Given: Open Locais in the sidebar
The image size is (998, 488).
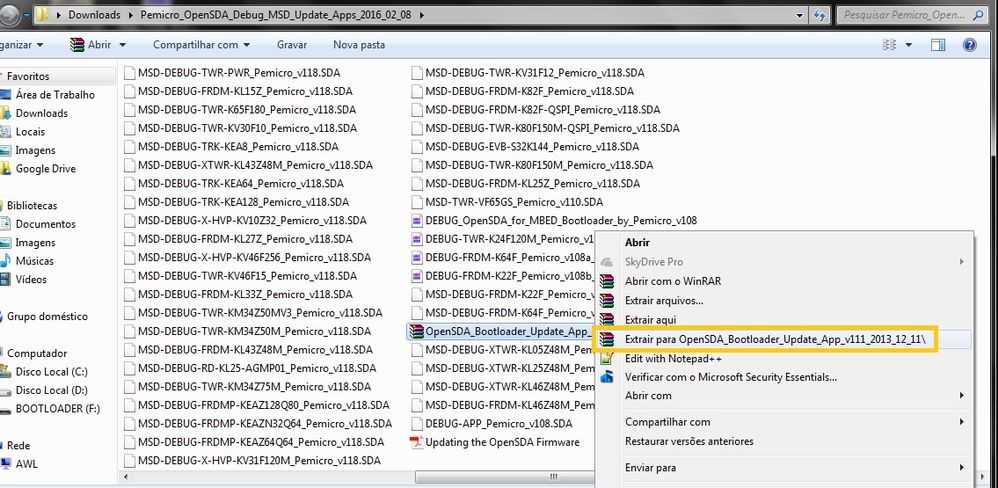Looking at the screenshot, I should [x=30, y=132].
